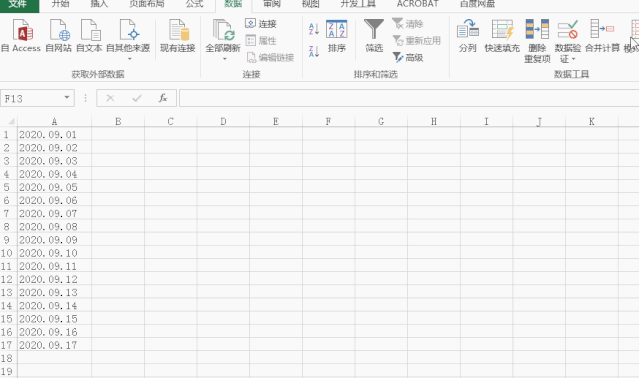Sort descending Z to A
This screenshot has width=639, height=378.
pyautogui.click(x=313, y=51)
